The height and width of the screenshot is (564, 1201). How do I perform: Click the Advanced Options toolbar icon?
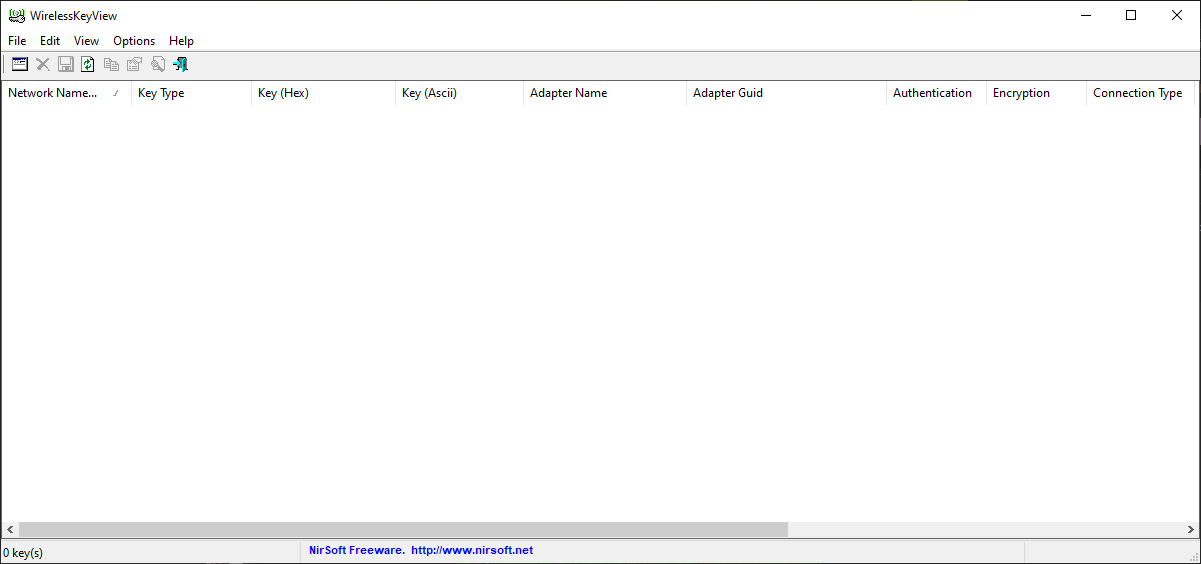pyautogui.click(x=19, y=64)
